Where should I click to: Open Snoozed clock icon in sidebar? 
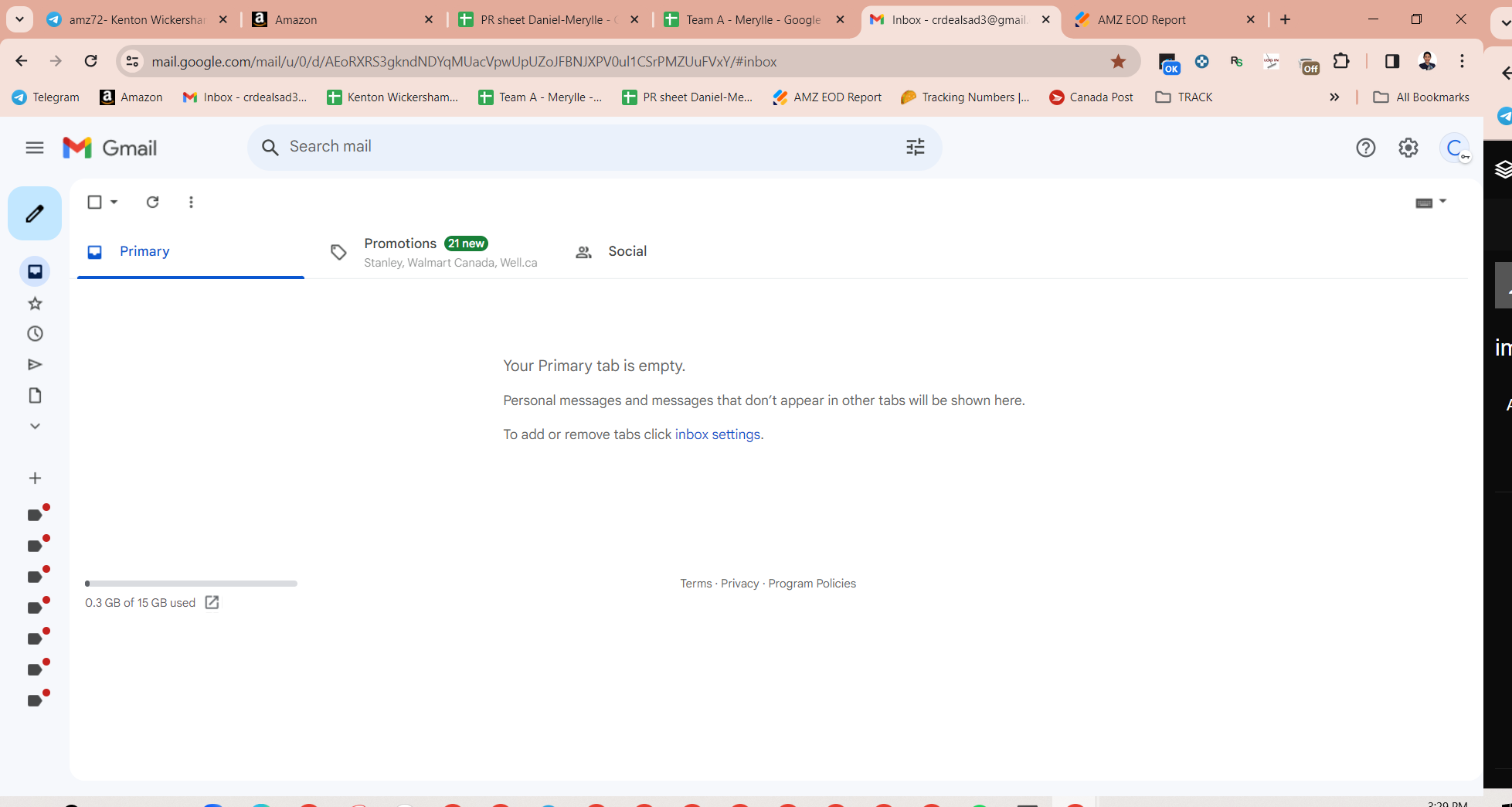[35, 334]
